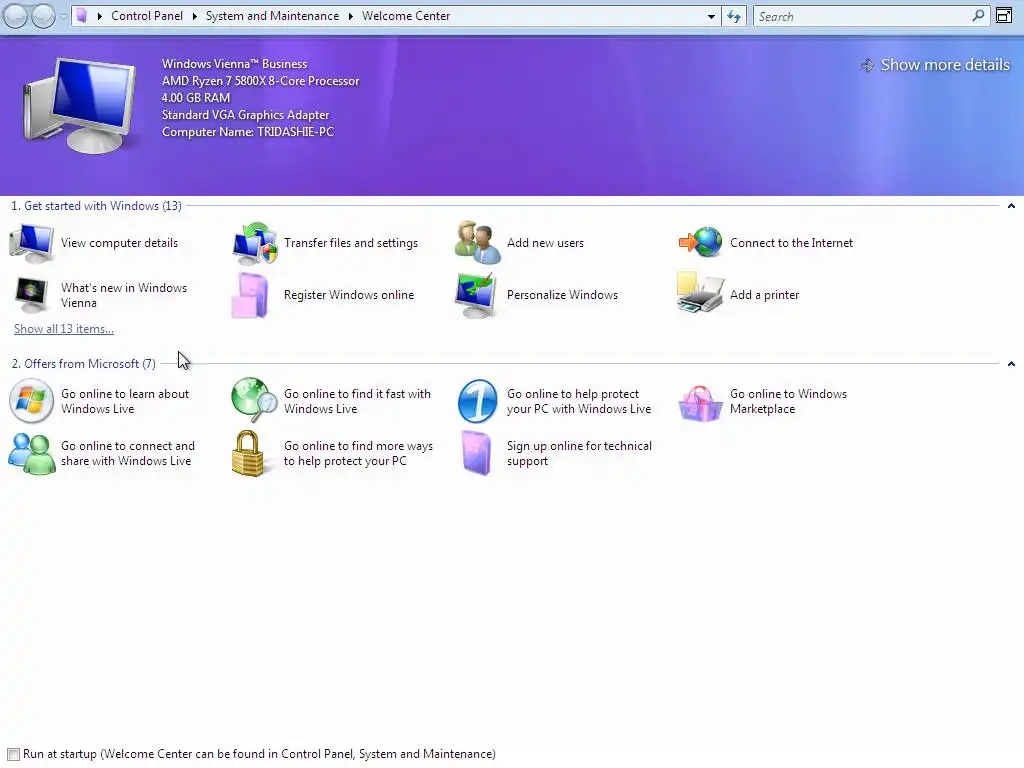
Task: Select the Windows Live OneCare protect icon
Action: [x=477, y=401]
